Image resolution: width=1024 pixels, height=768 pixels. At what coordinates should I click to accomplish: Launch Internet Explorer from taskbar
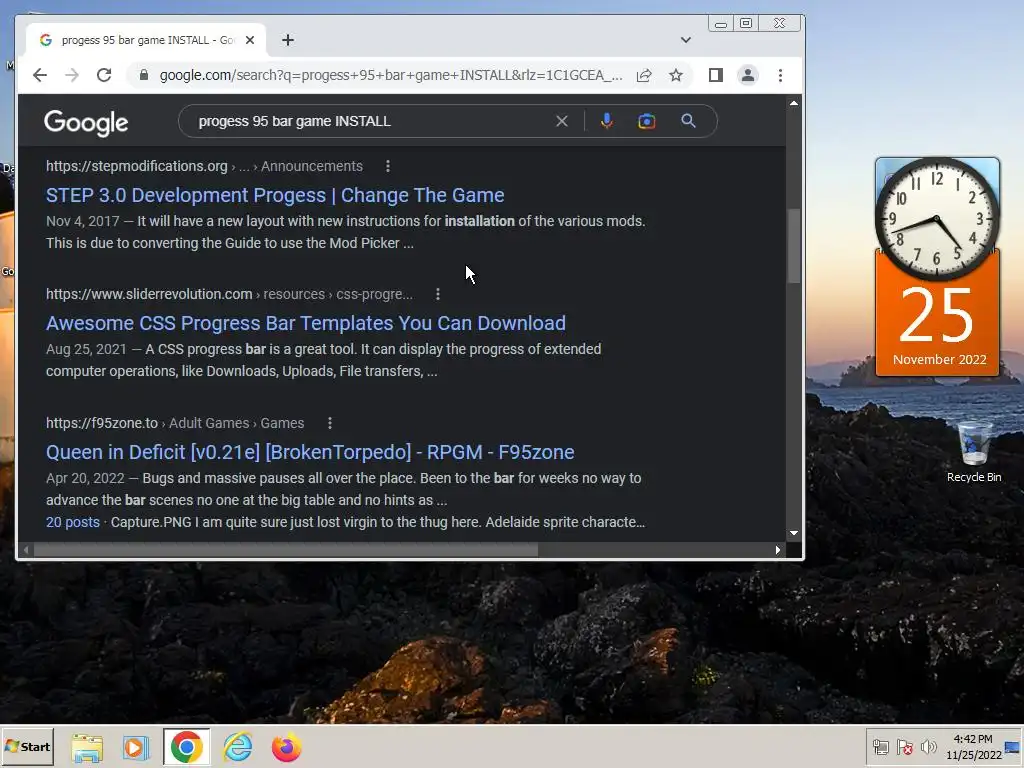click(238, 747)
